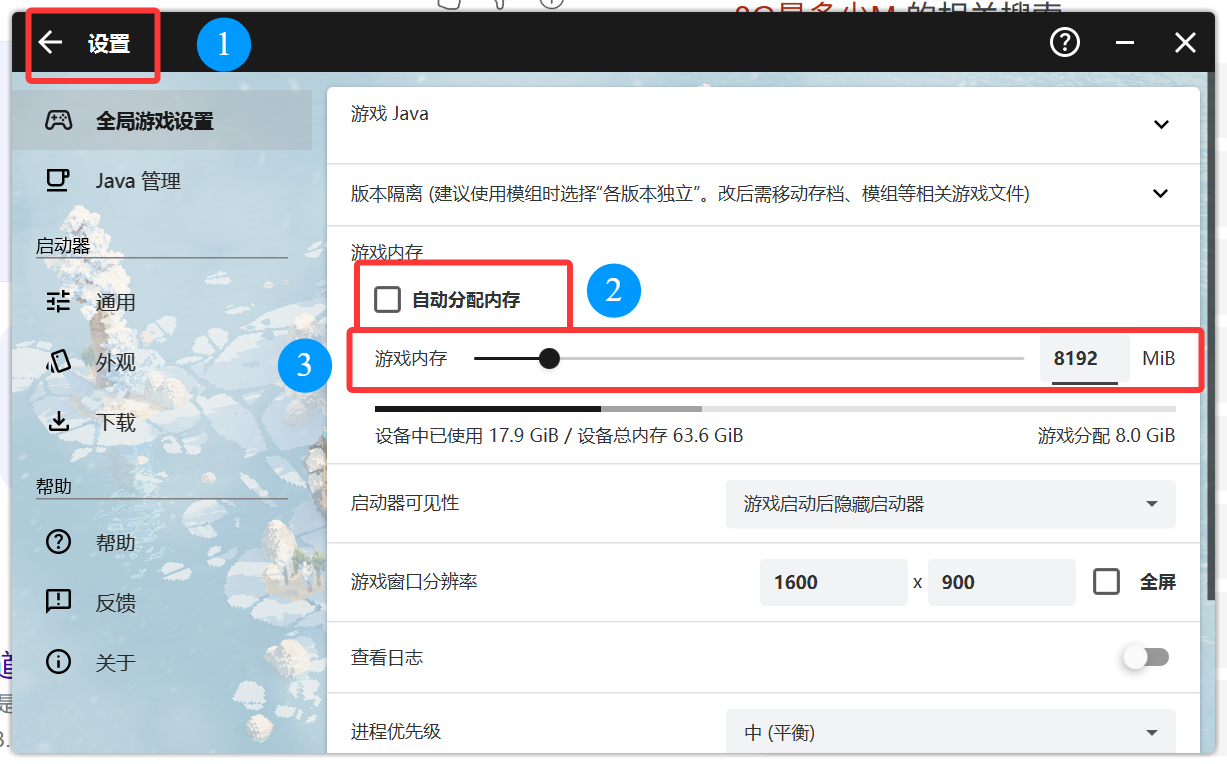1227x764 pixels.
Task: Click the MiB unit label
Action: [1159, 358]
